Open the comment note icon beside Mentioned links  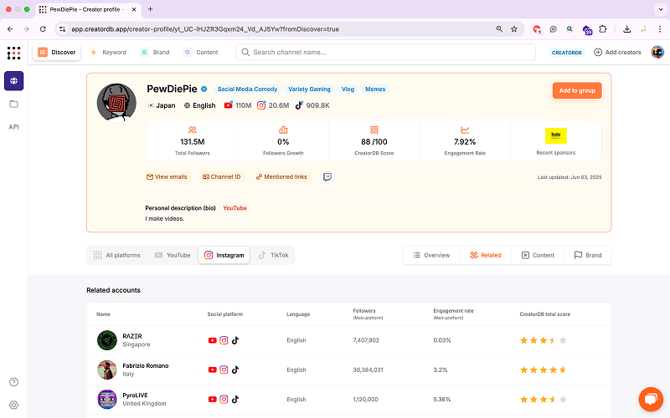[x=327, y=177]
